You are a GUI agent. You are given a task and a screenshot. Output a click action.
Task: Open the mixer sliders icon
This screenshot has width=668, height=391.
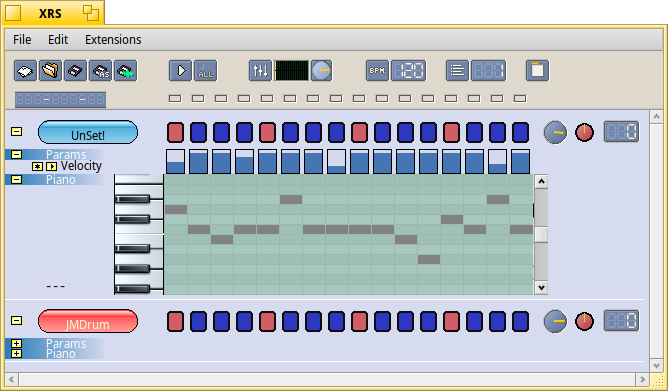(260, 71)
